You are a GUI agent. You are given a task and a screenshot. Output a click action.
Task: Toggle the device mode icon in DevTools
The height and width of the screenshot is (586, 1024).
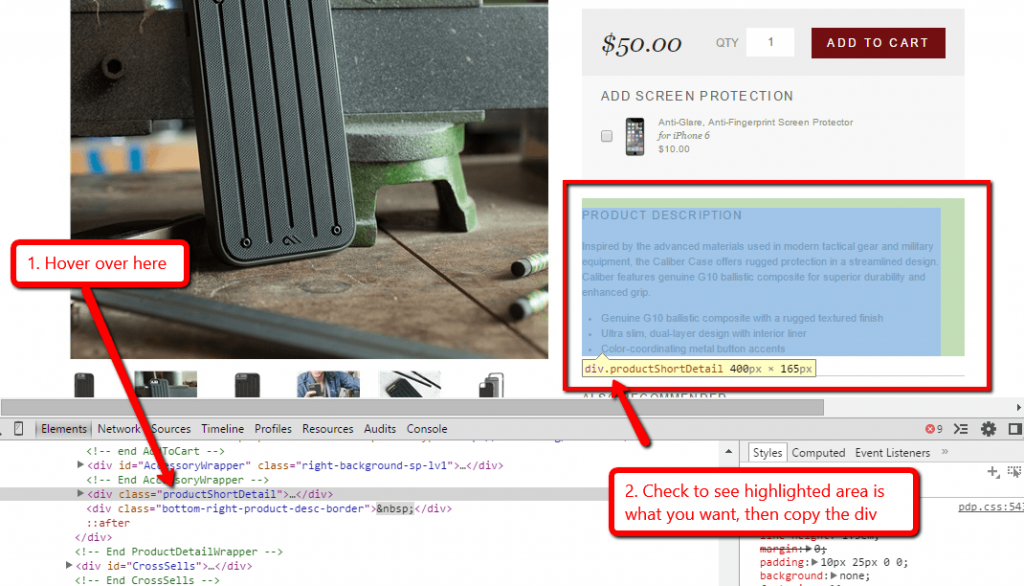(18, 429)
